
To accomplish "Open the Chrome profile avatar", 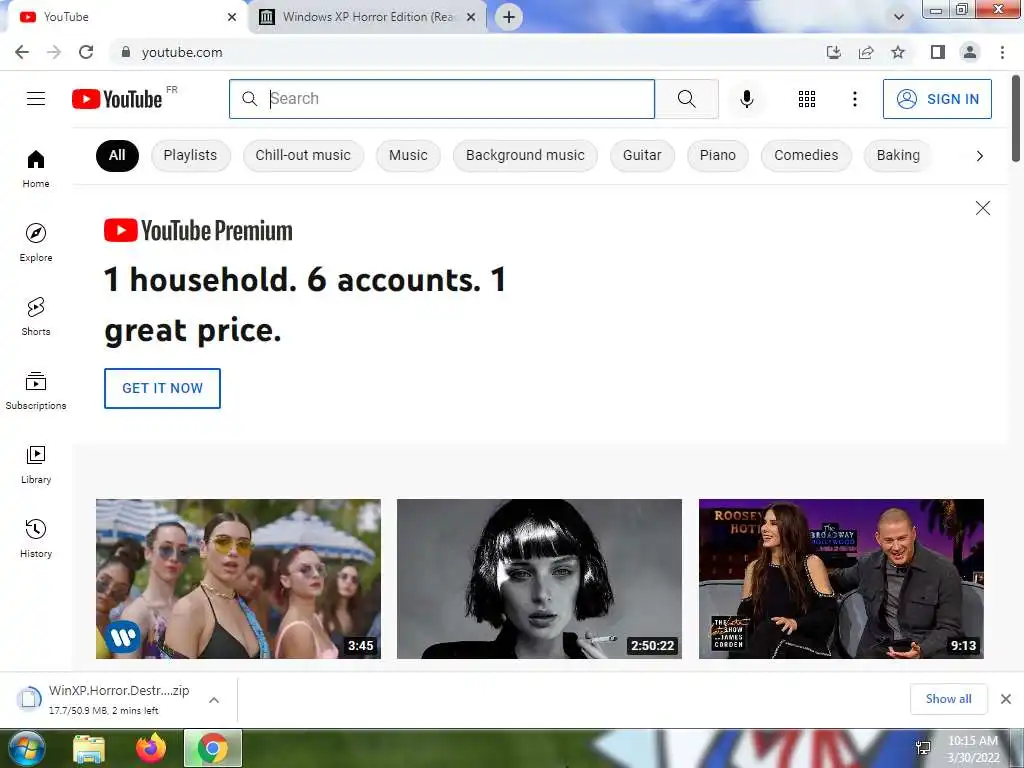I will pyautogui.click(x=970, y=52).
